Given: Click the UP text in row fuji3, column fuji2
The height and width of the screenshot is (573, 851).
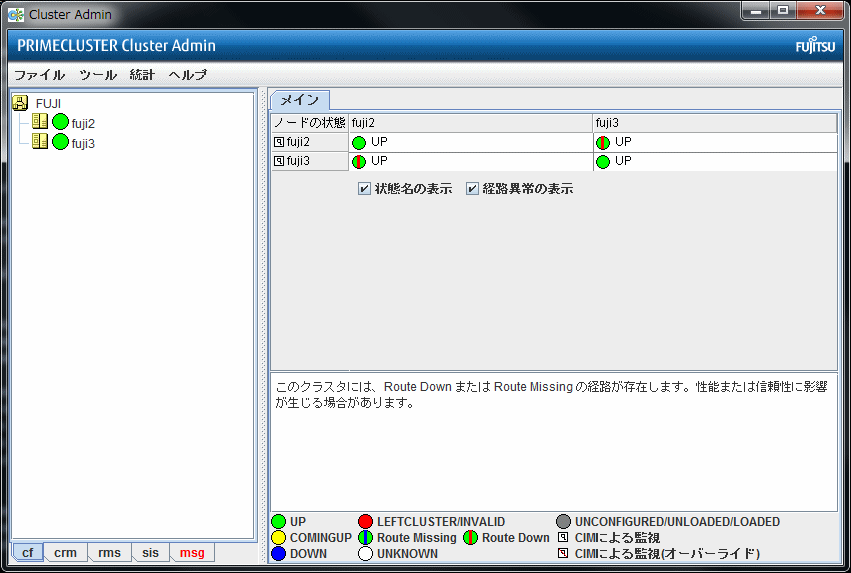Looking at the screenshot, I should [379, 161].
